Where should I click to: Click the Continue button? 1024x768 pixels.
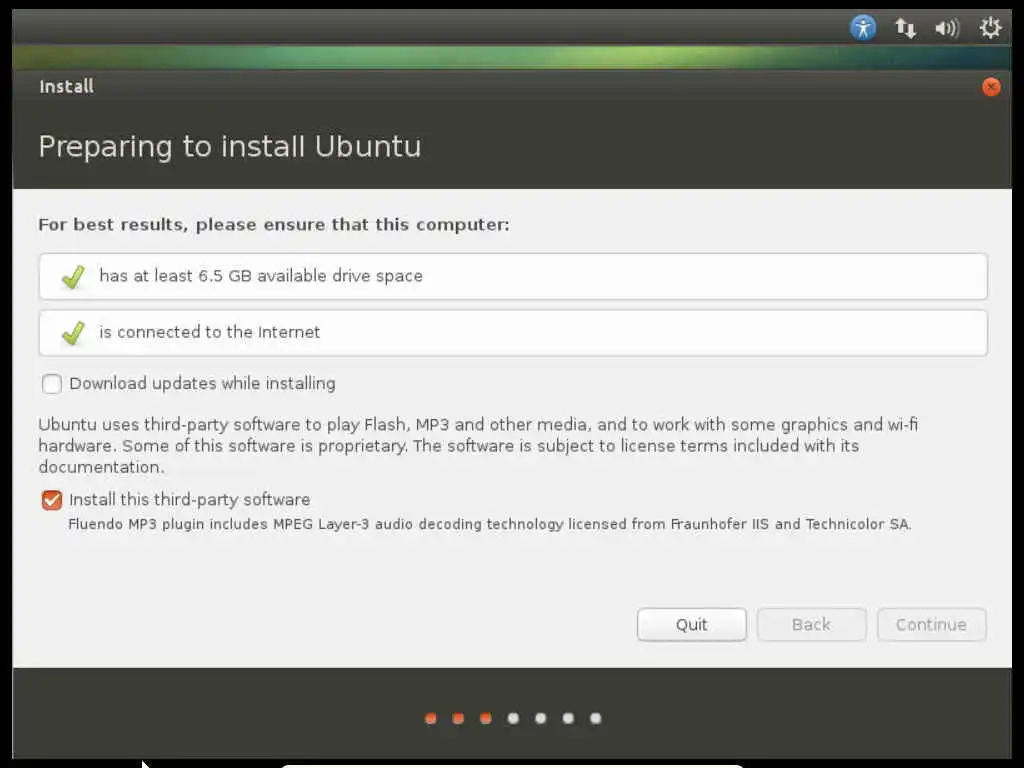(x=931, y=625)
